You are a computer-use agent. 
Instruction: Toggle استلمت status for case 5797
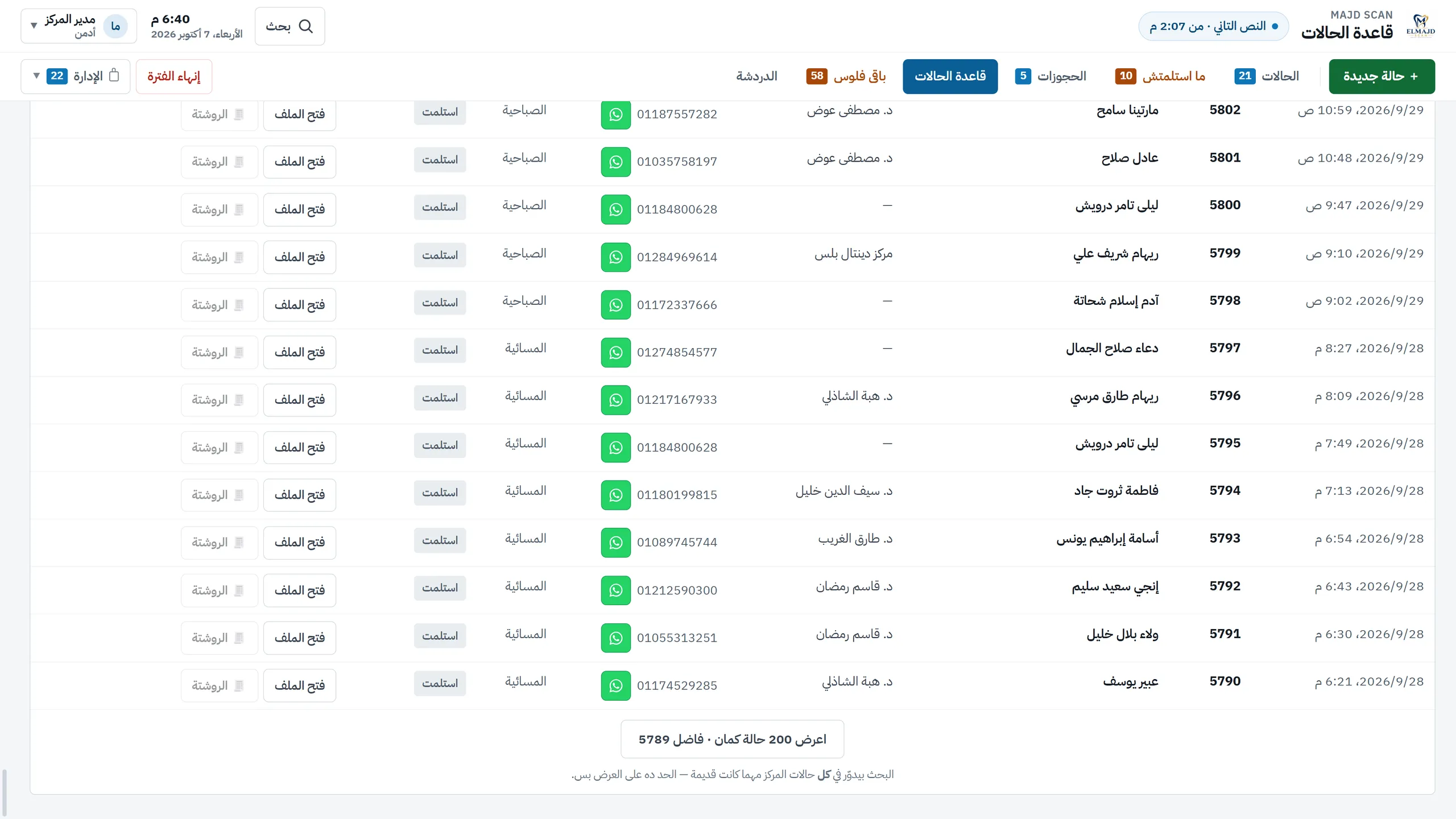[x=440, y=350]
